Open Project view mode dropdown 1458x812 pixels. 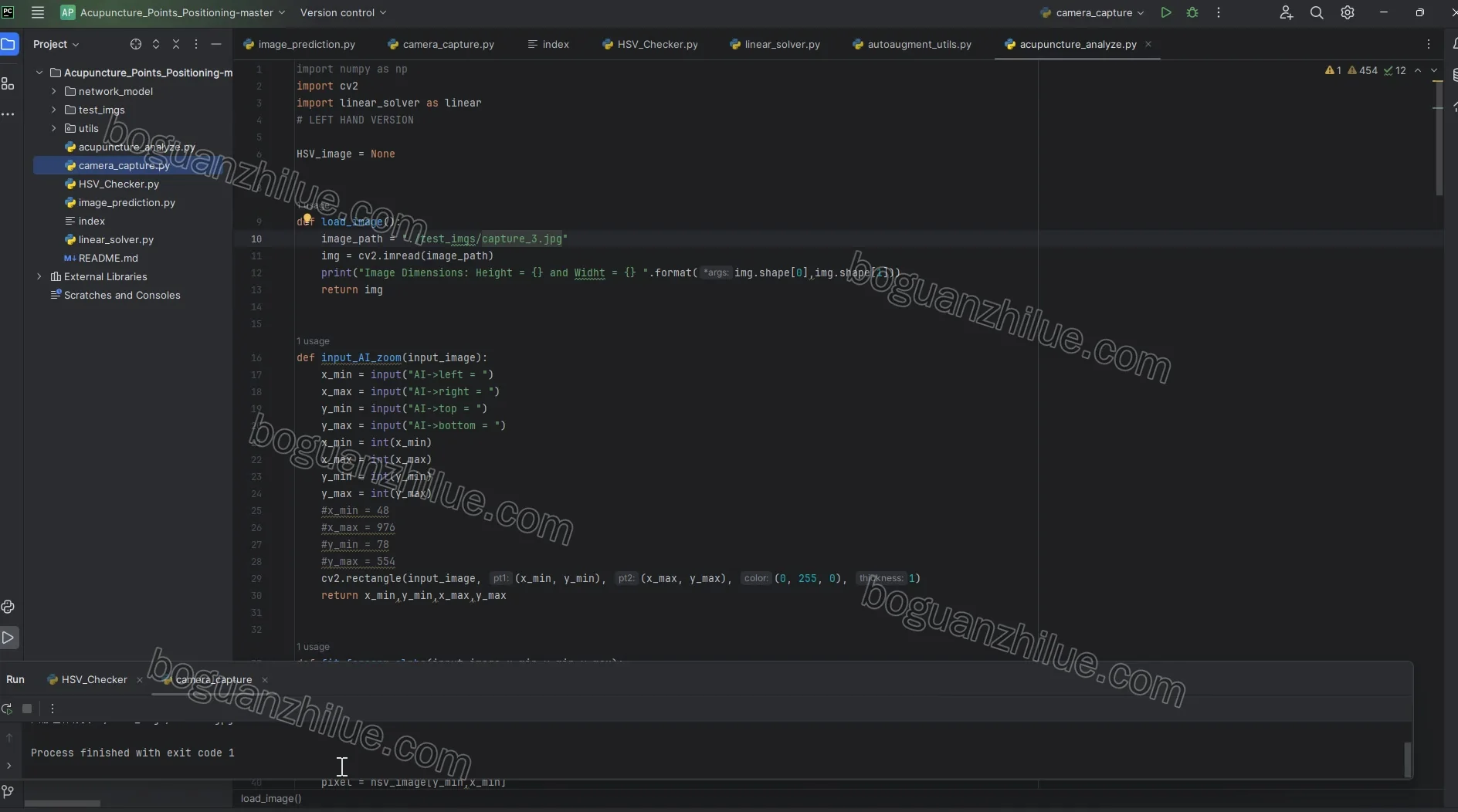click(56, 44)
